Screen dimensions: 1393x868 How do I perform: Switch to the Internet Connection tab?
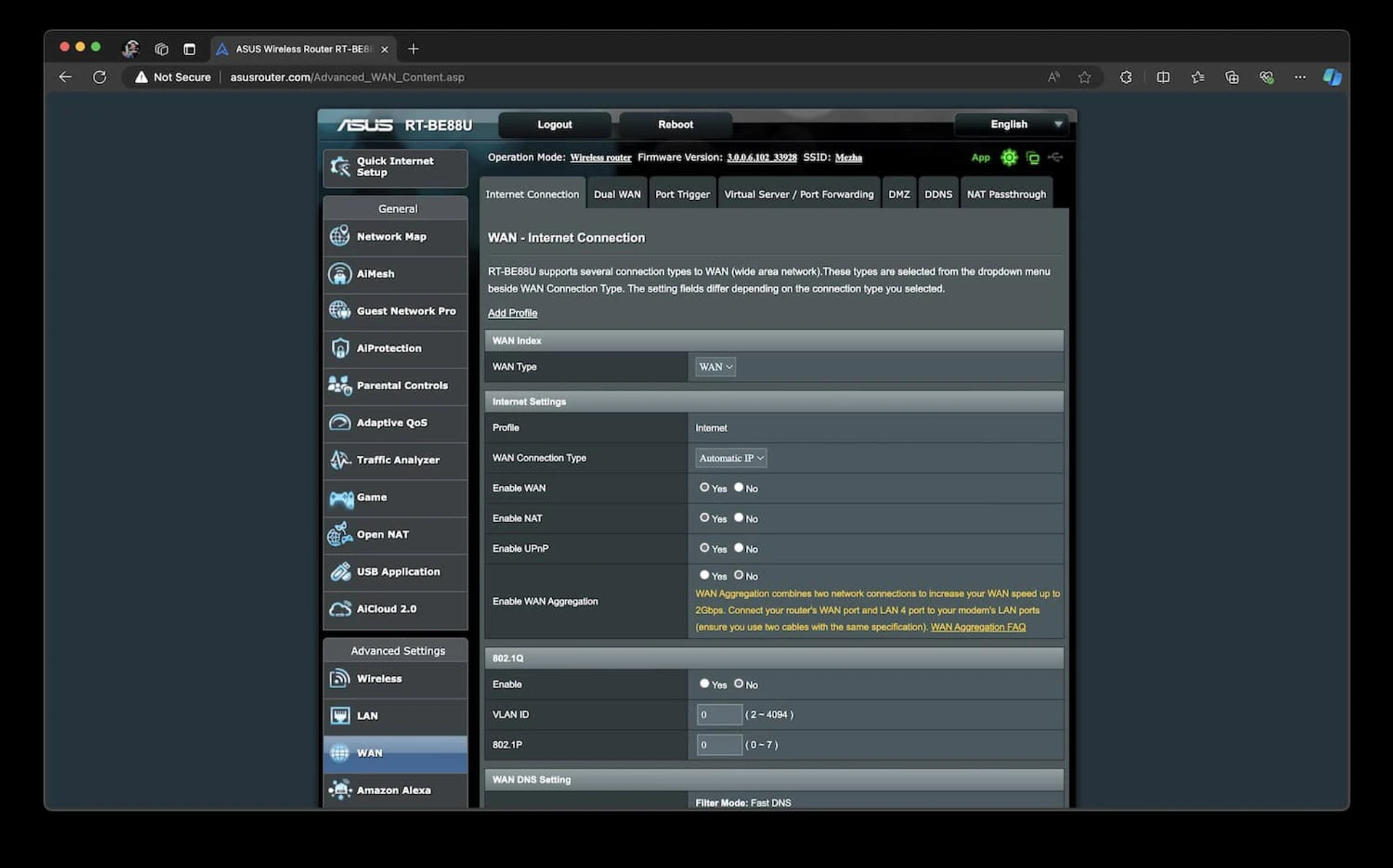[x=532, y=194]
